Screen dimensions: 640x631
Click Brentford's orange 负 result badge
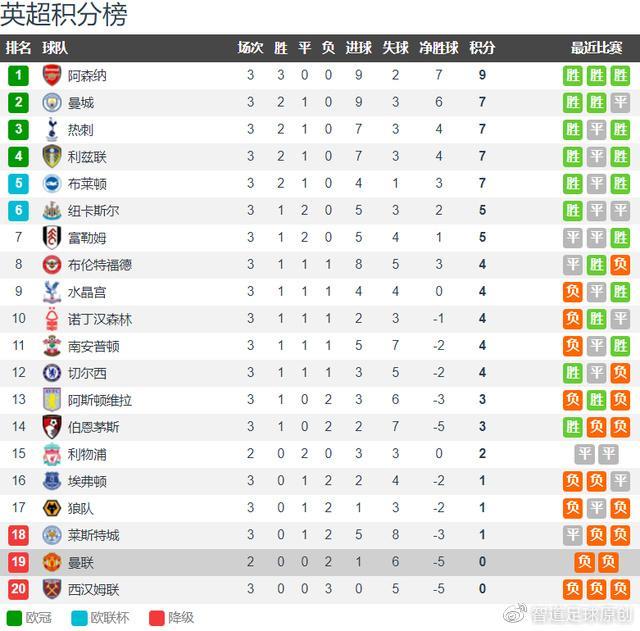pyautogui.click(x=620, y=265)
